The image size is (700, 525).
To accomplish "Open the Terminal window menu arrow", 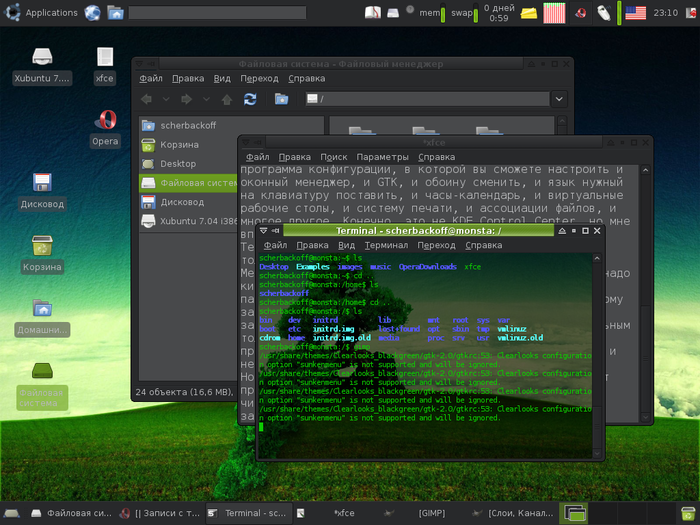I will (263, 231).
